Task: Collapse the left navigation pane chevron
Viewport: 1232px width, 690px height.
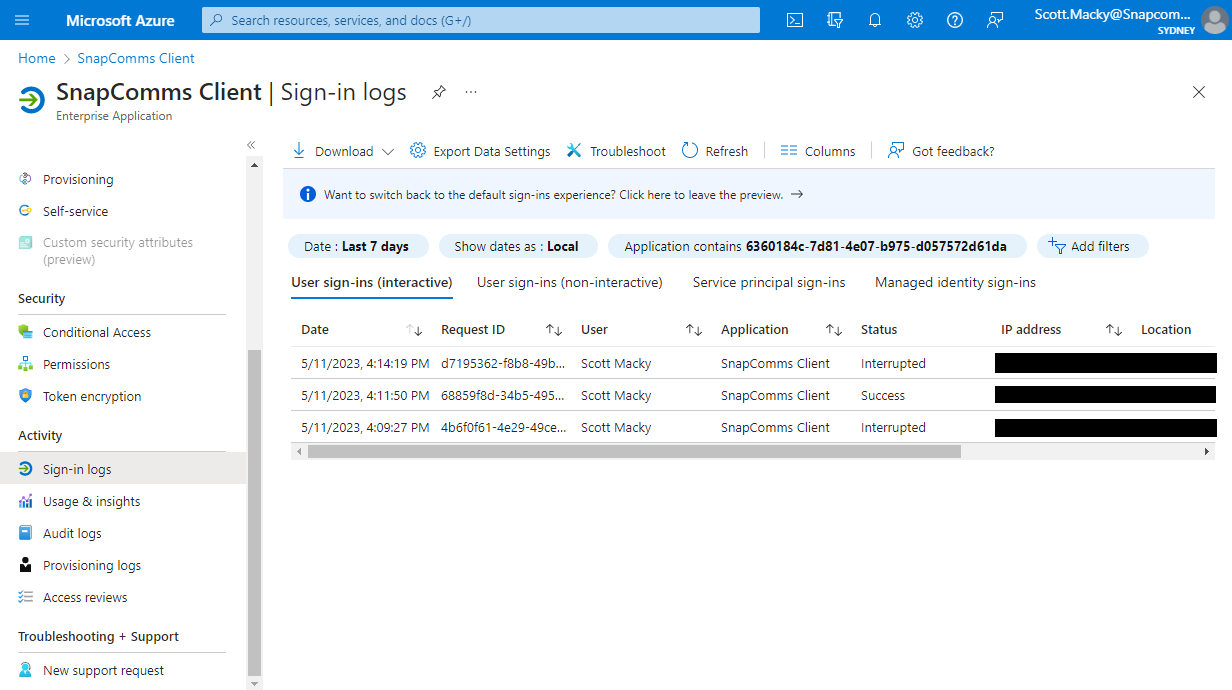Action: coord(252,144)
